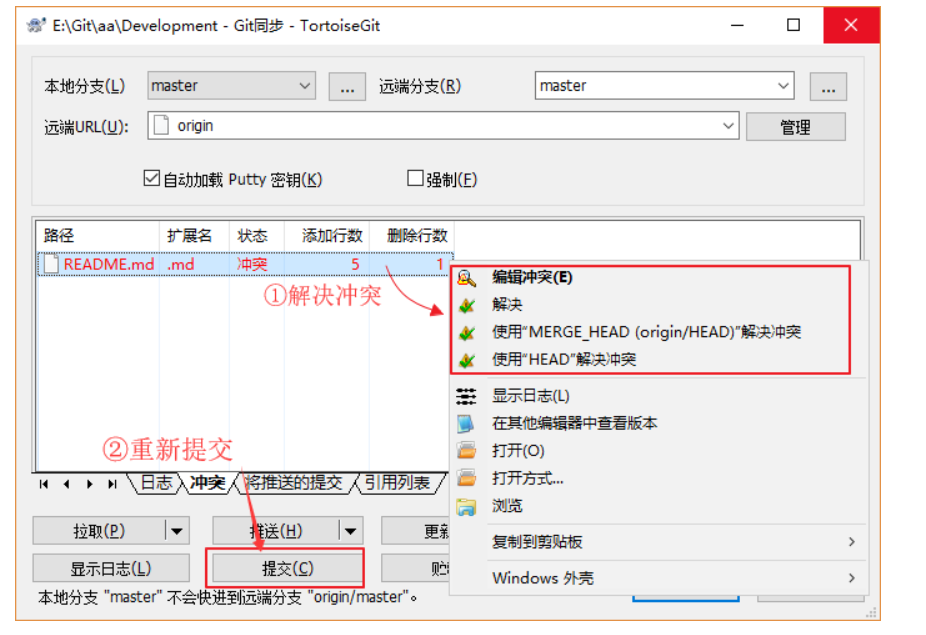The image size is (926, 635).
Task: Enable the 强制 force checkbox
Action: pos(416,179)
